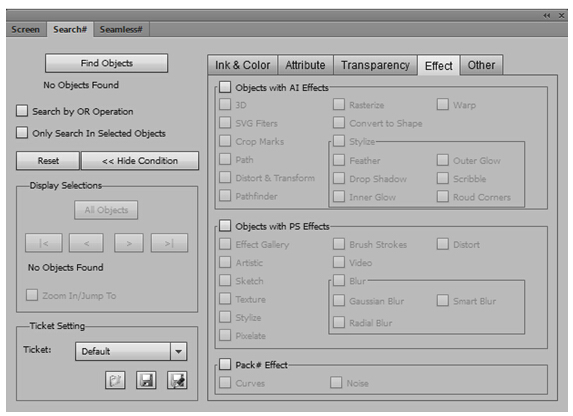Image resolution: width=573 pixels, height=416 pixels.
Task: Go to next found object arrow
Action: click(129, 243)
